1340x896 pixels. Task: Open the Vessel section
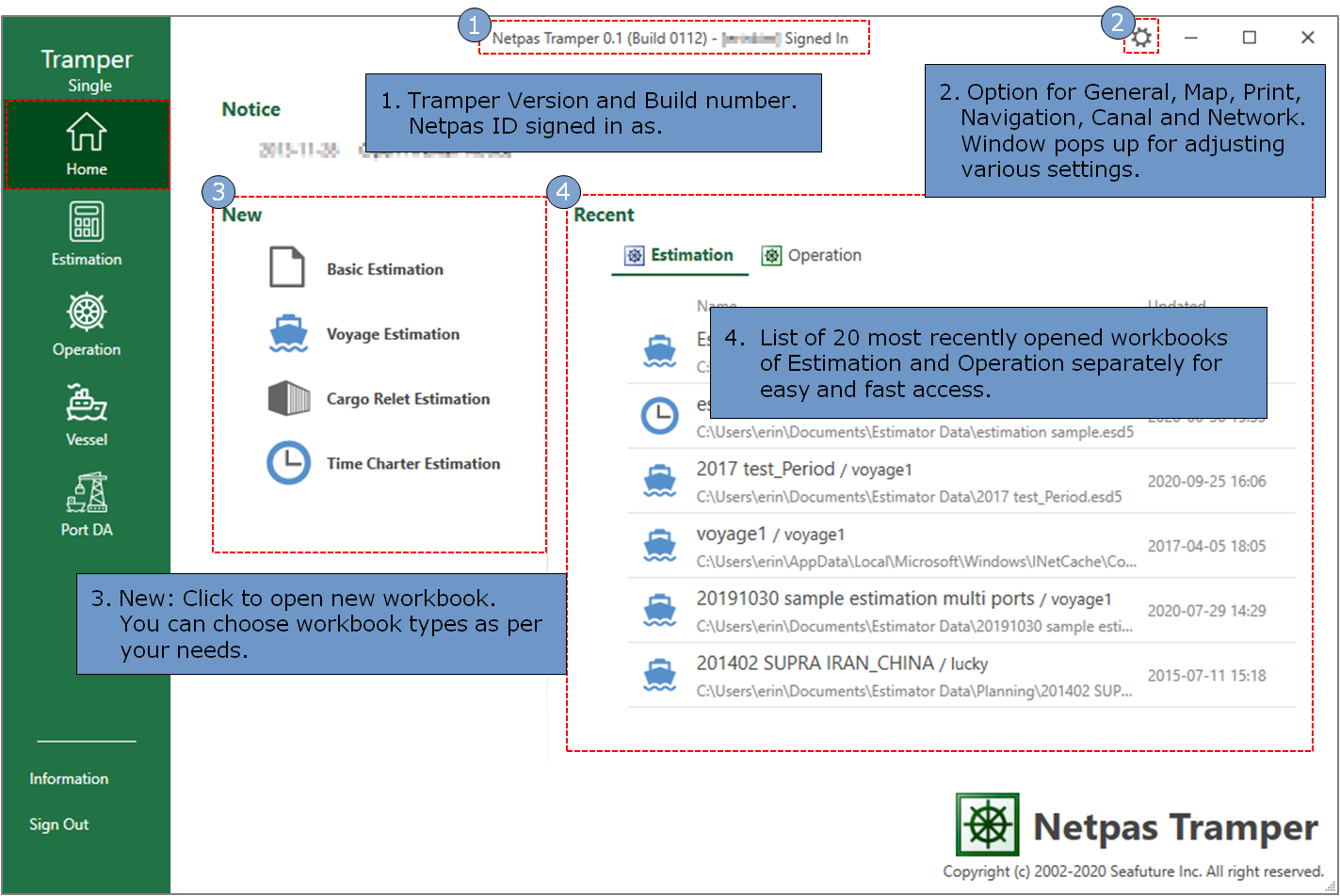[87, 414]
